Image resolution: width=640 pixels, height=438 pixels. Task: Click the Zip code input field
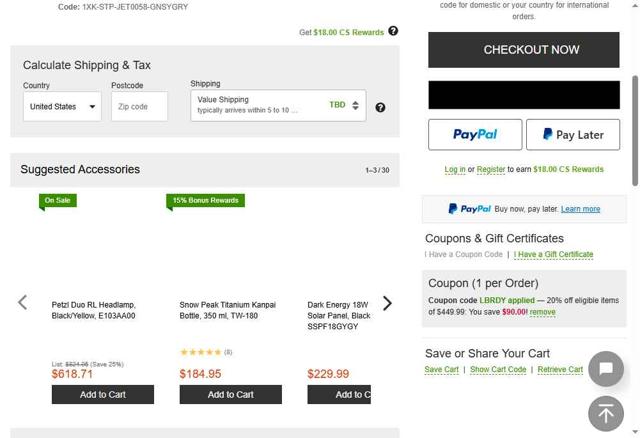pyautogui.click(x=139, y=107)
